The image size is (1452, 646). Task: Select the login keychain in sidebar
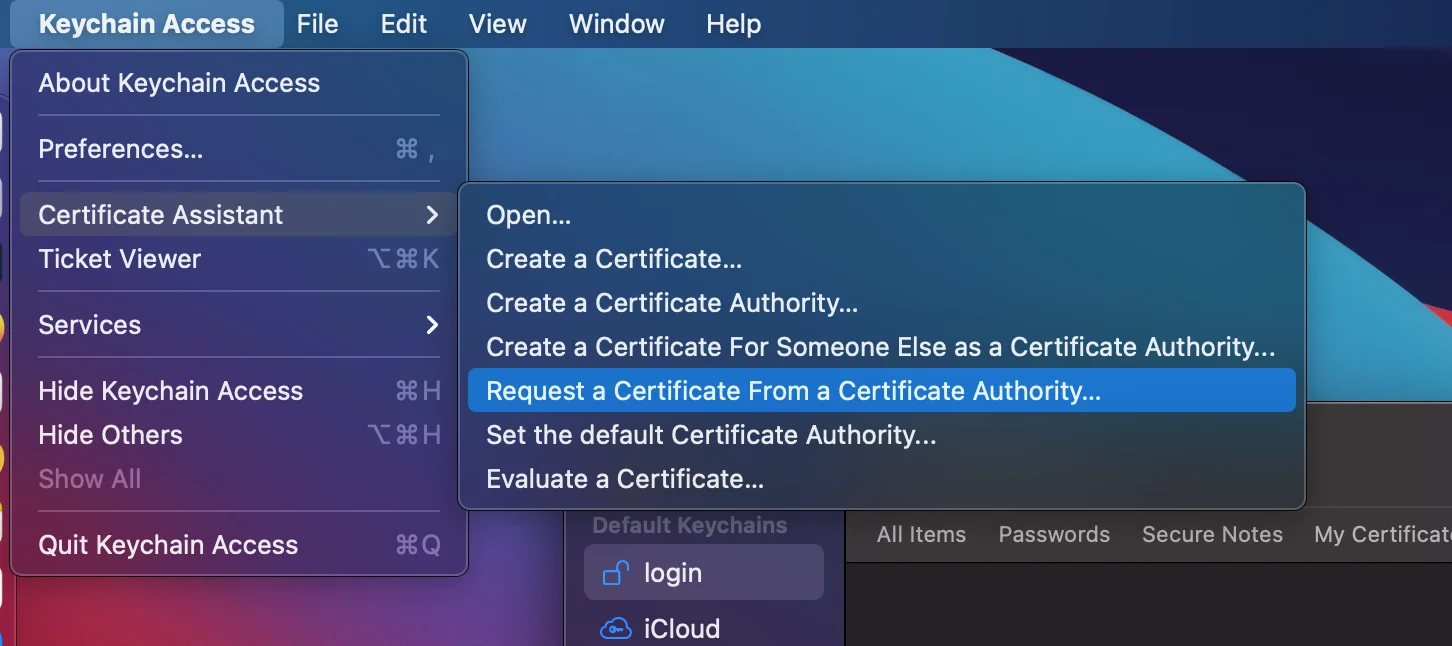pos(703,573)
